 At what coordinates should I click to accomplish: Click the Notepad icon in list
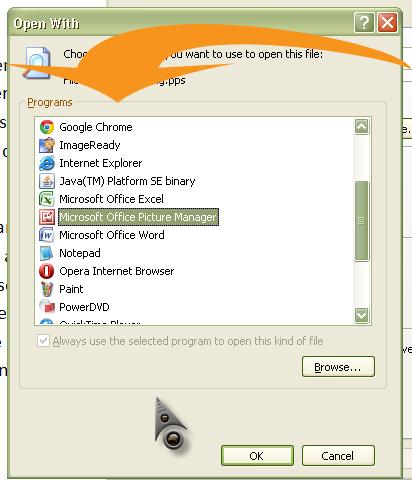[x=47, y=253]
